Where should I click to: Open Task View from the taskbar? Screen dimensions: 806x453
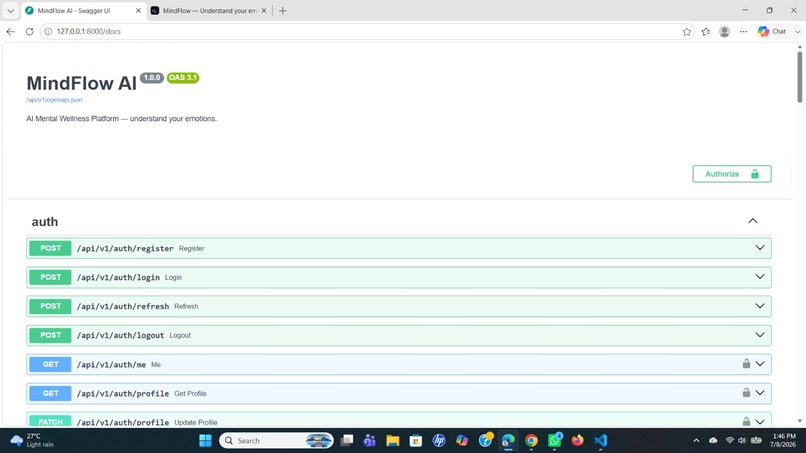coord(347,441)
